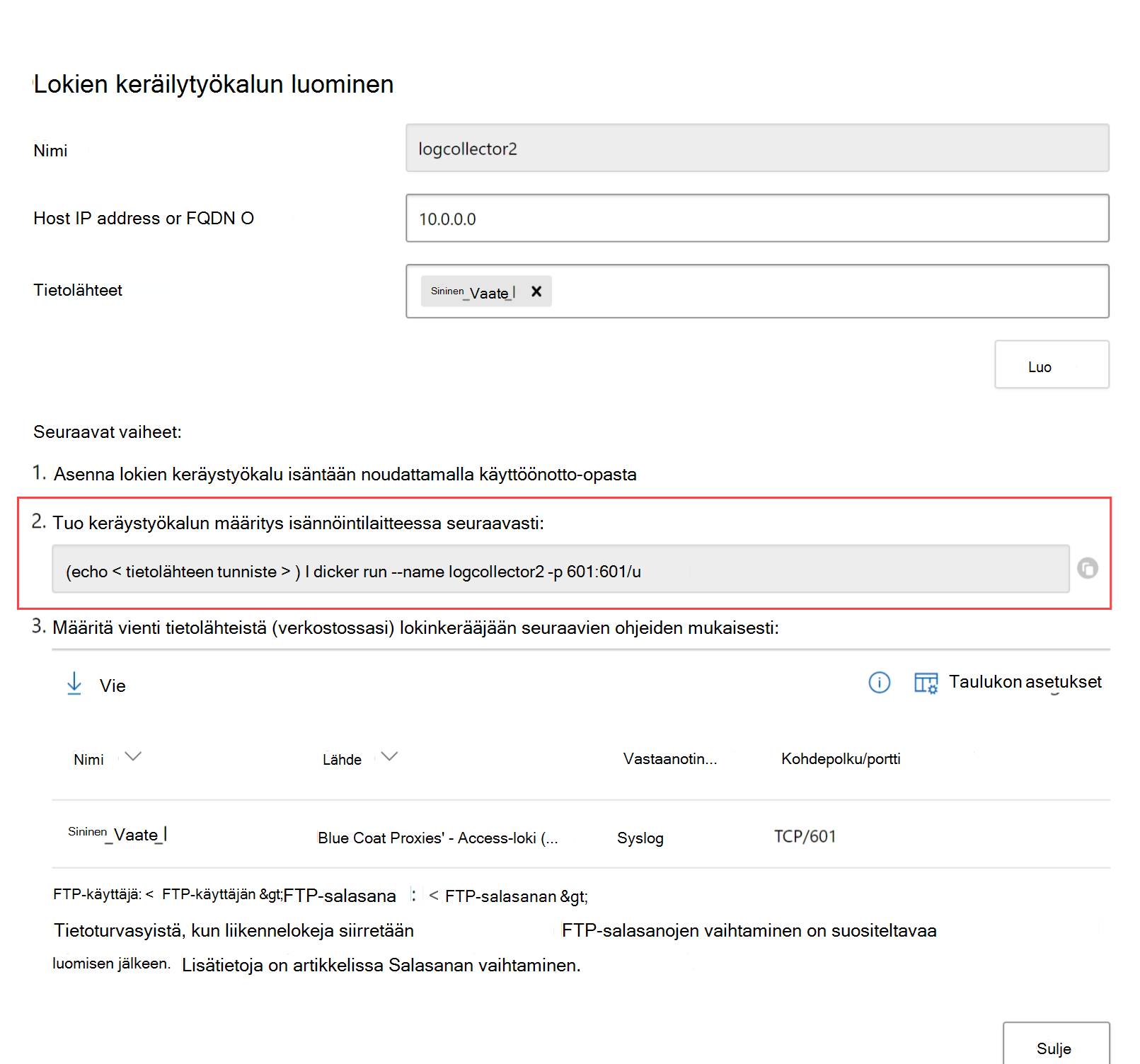
Task: Click the Salasanan vaihtaminen article text
Action: coord(484,965)
